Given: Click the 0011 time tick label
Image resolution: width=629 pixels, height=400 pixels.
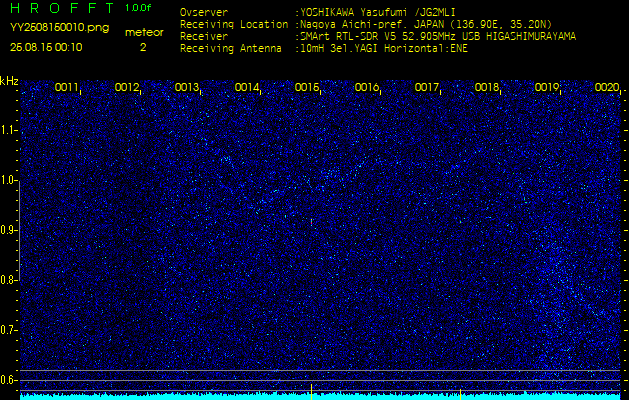Looking at the screenshot, I should click(x=66, y=87).
